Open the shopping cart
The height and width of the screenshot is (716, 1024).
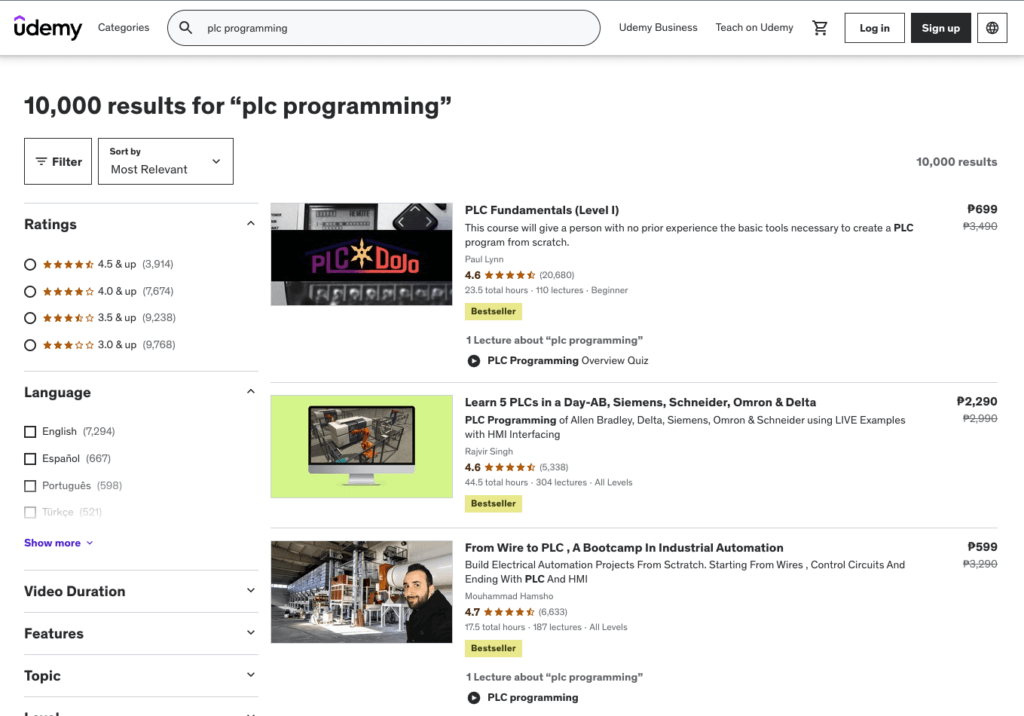[x=820, y=27]
